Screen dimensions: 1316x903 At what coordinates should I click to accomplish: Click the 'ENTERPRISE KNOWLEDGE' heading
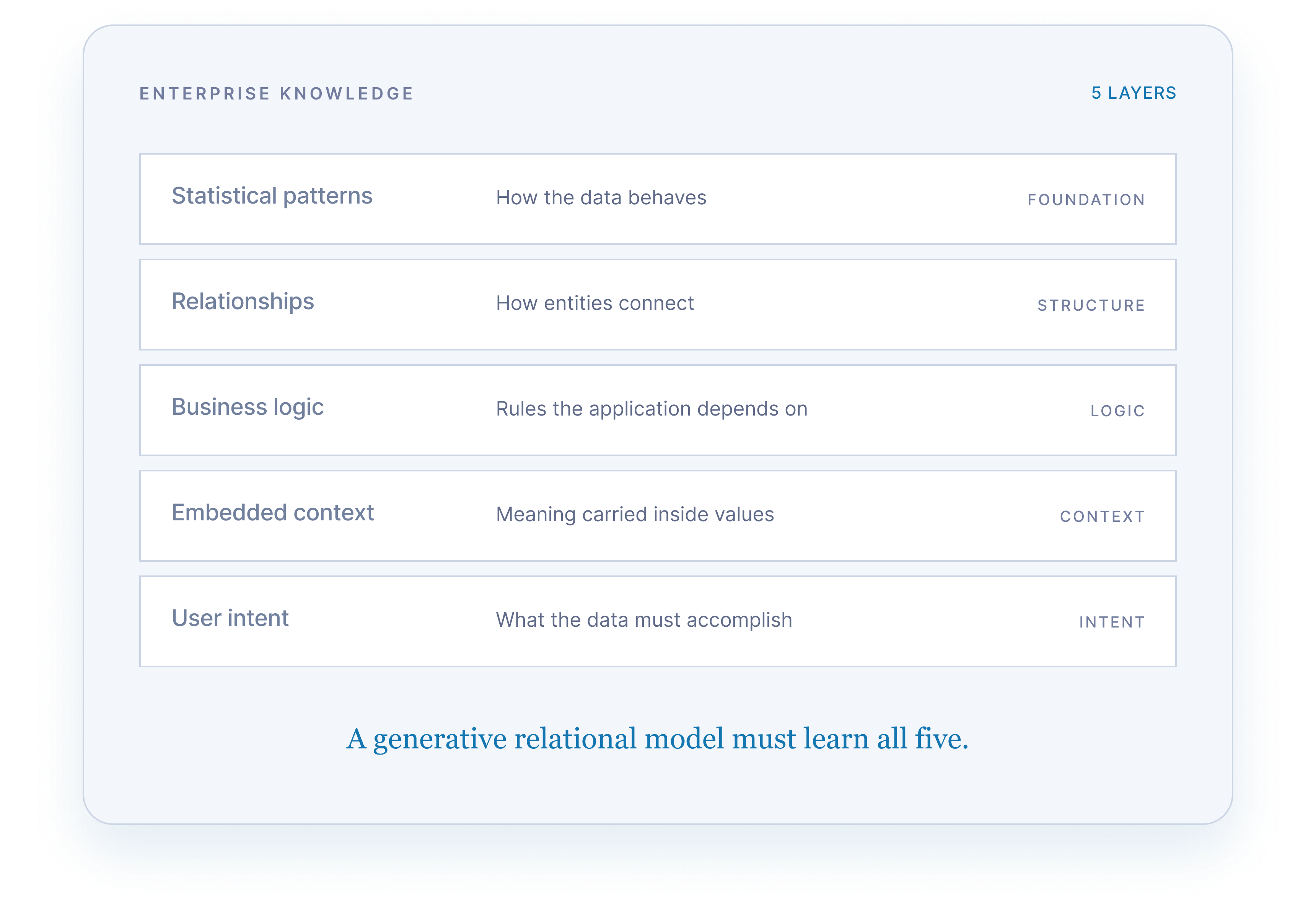[x=276, y=93]
